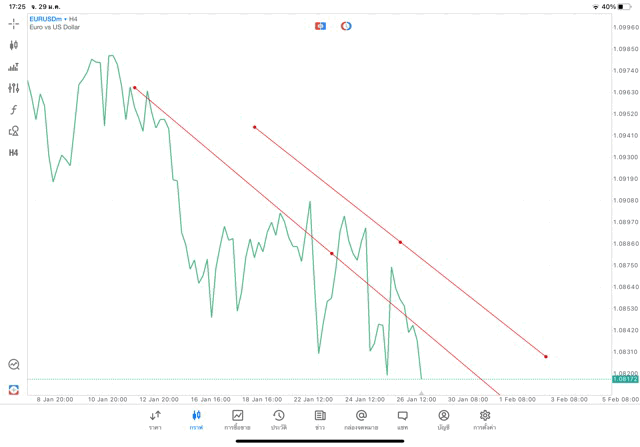The image size is (640, 447).
Task: Toggle the circular red-blue trade icon
Action: [x=346, y=25]
